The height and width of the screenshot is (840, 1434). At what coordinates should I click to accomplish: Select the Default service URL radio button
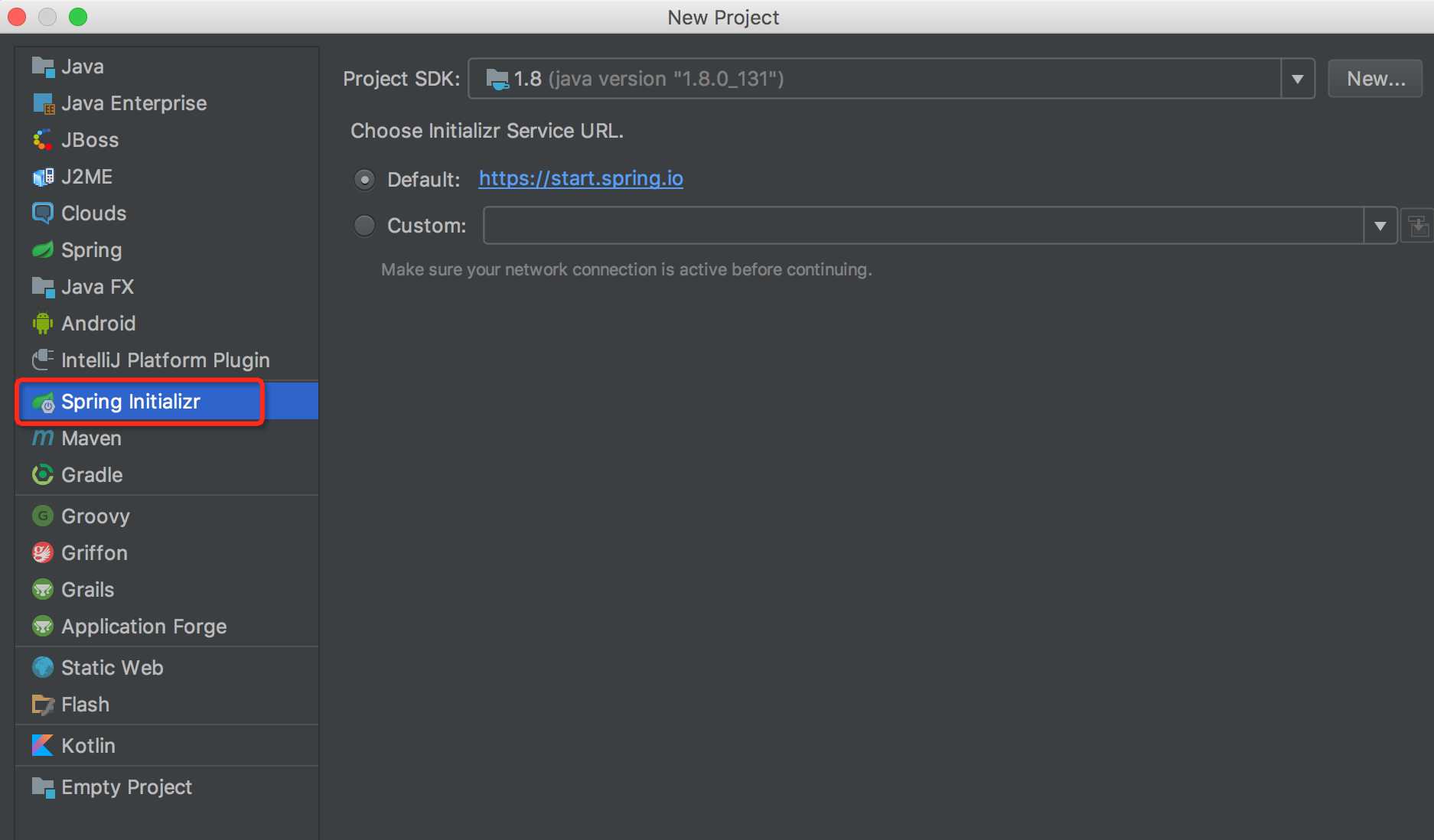(x=364, y=180)
